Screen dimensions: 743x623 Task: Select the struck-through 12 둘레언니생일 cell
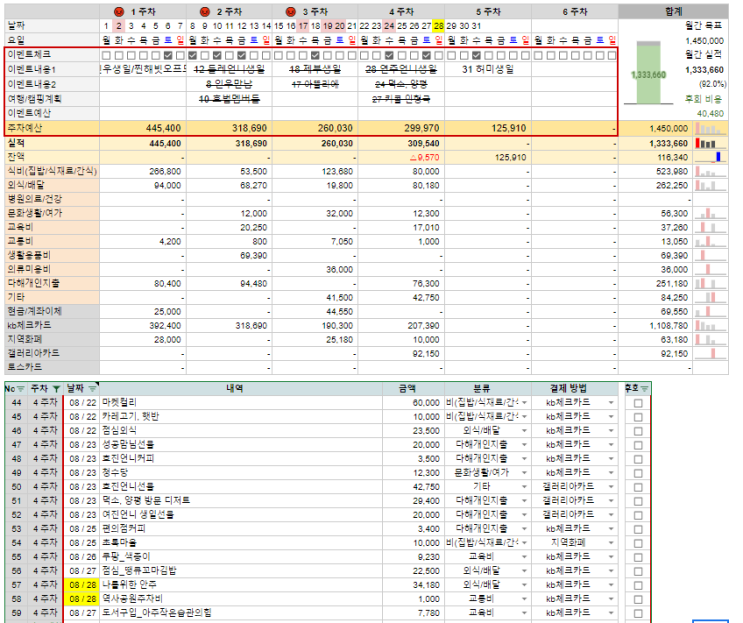[x=229, y=70]
